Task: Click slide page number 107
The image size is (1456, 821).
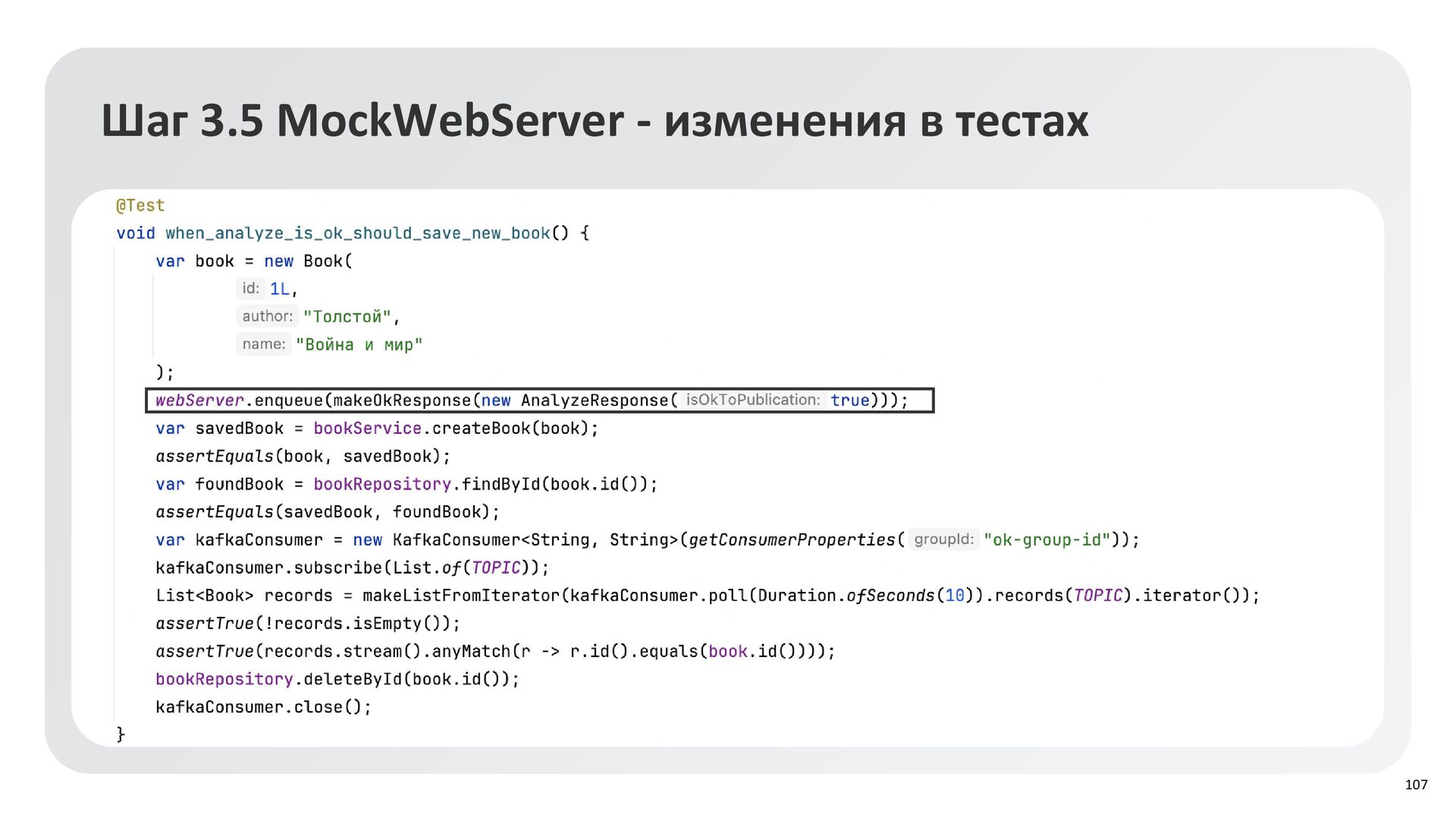Action: (x=1416, y=785)
